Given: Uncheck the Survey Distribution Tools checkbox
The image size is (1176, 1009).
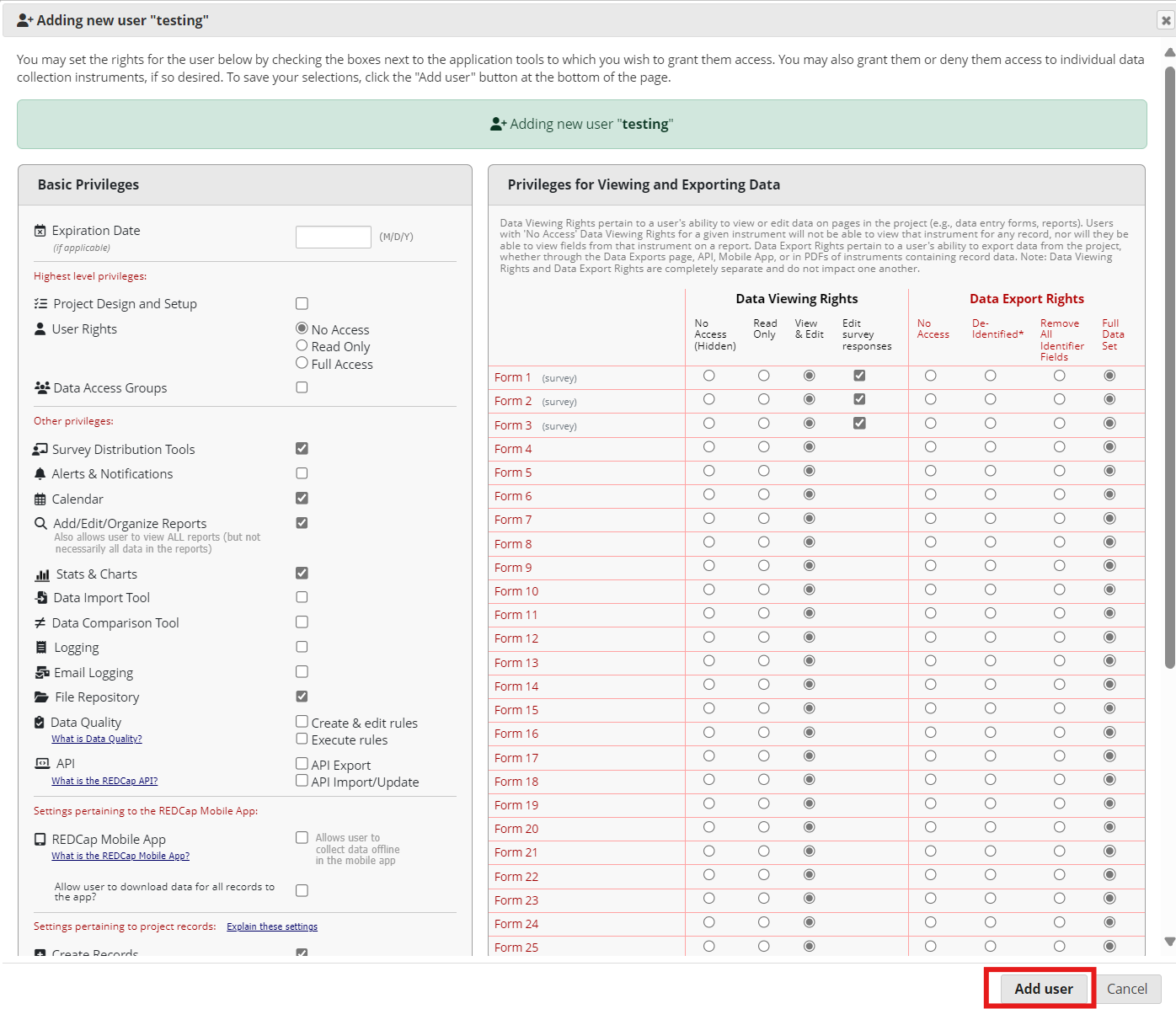Looking at the screenshot, I should pos(302,448).
